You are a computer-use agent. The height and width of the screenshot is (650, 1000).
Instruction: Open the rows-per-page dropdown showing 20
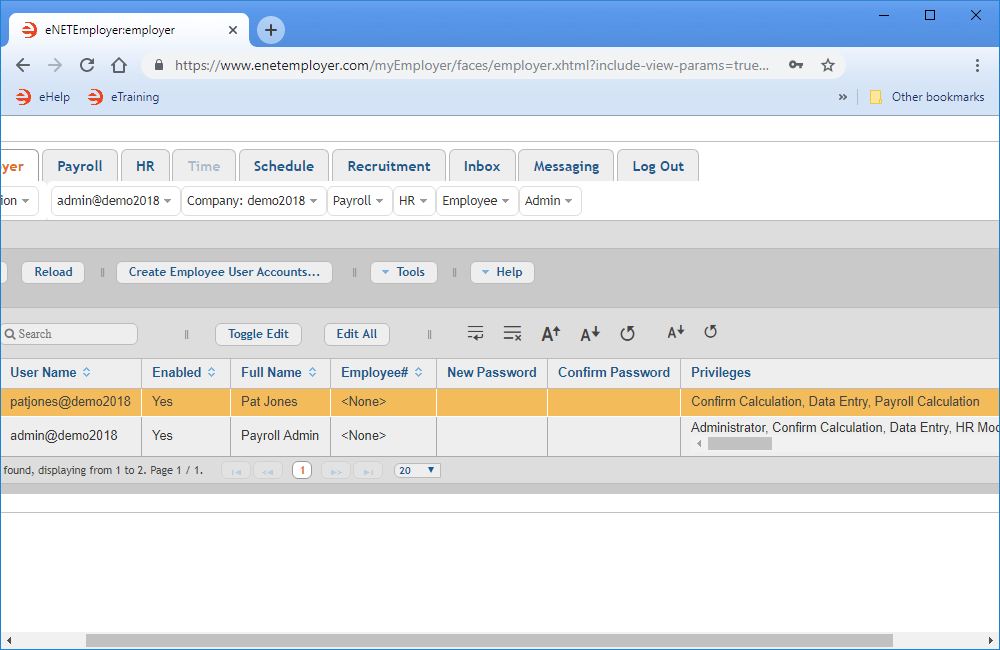(x=417, y=470)
